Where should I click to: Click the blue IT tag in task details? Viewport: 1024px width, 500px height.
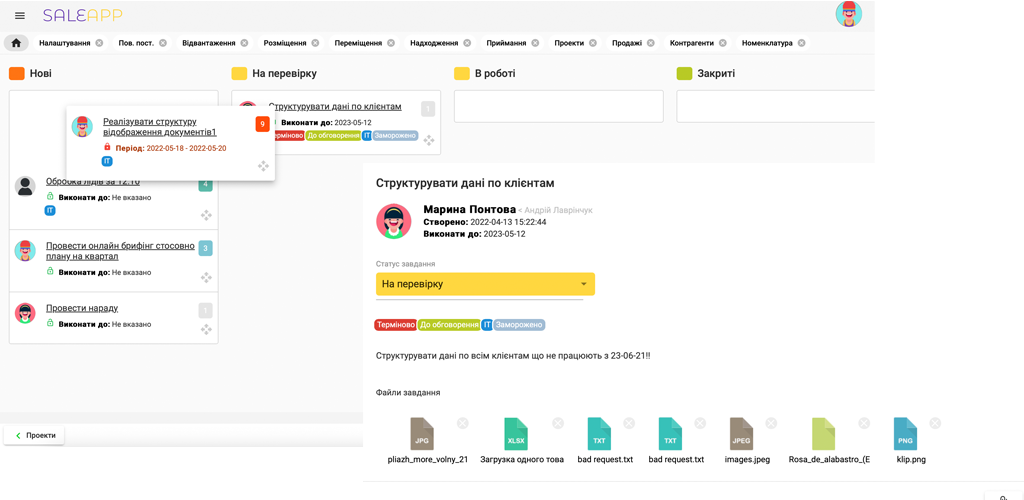click(x=487, y=324)
